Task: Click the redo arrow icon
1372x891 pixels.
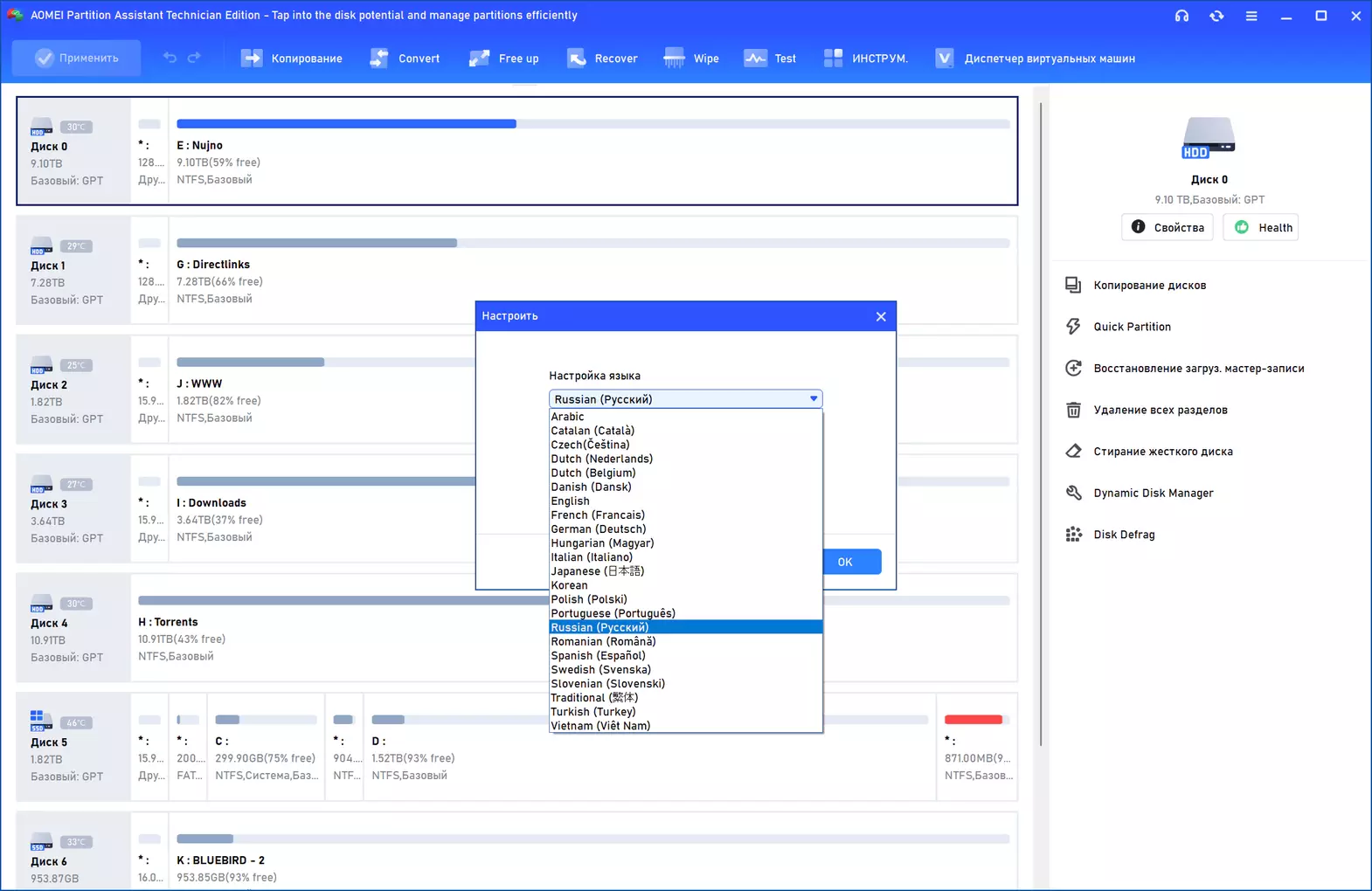Action: tap(194, 58)
